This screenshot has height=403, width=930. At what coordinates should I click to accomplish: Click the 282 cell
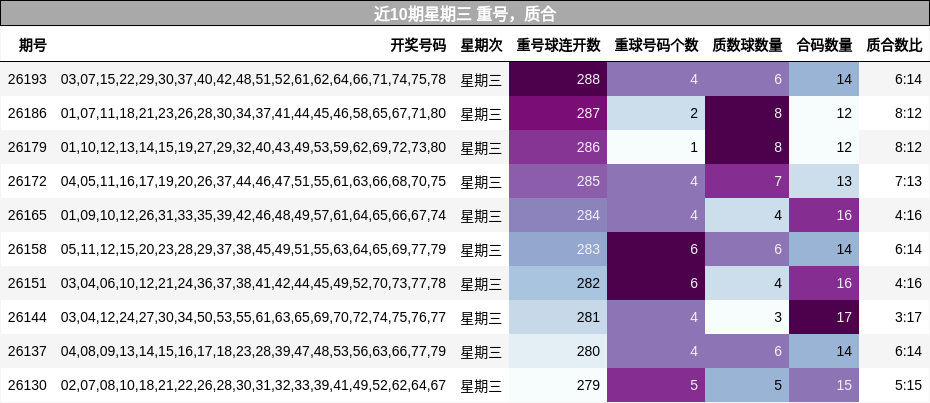coord(558,283)
